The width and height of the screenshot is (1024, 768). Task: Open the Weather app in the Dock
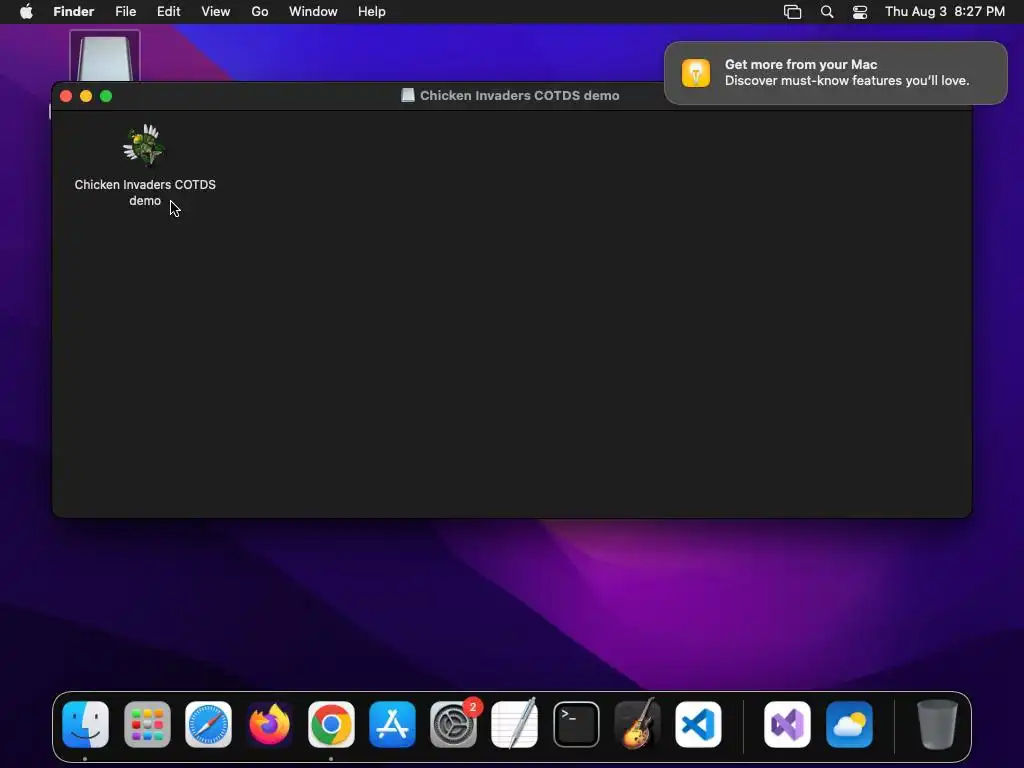(x=849, y=724)
